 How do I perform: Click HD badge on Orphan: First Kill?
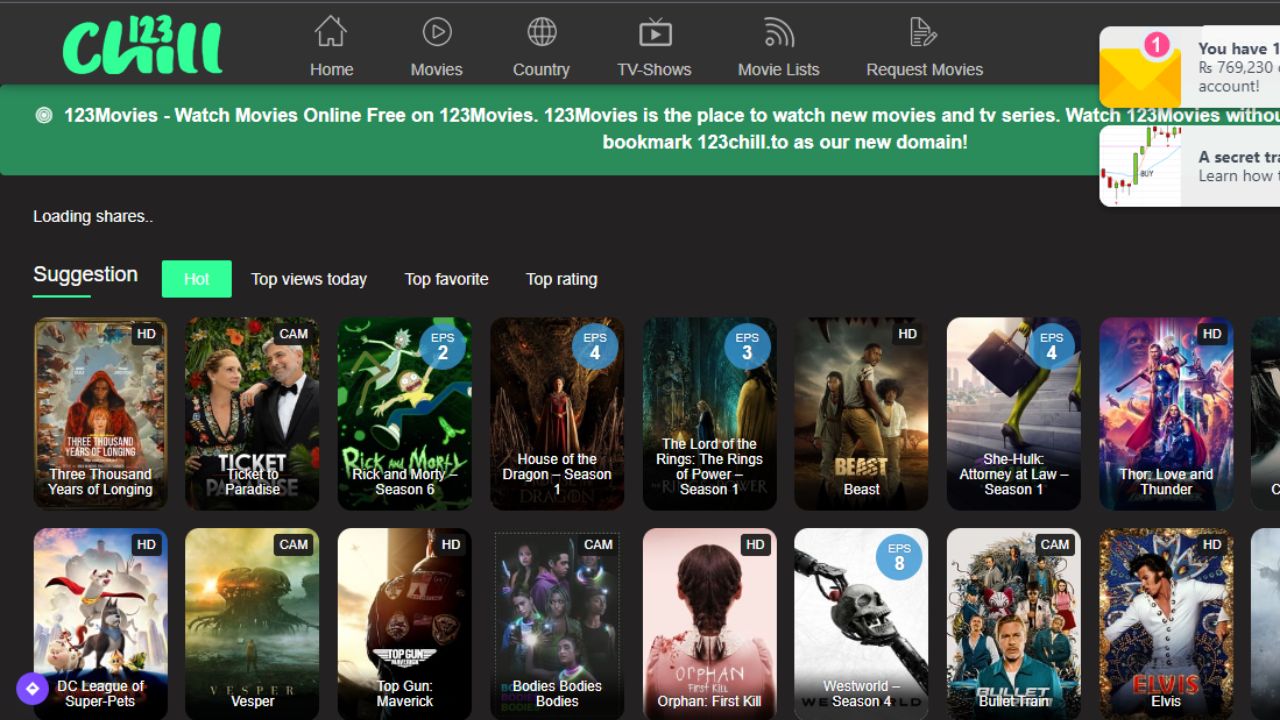click(755, 545)
